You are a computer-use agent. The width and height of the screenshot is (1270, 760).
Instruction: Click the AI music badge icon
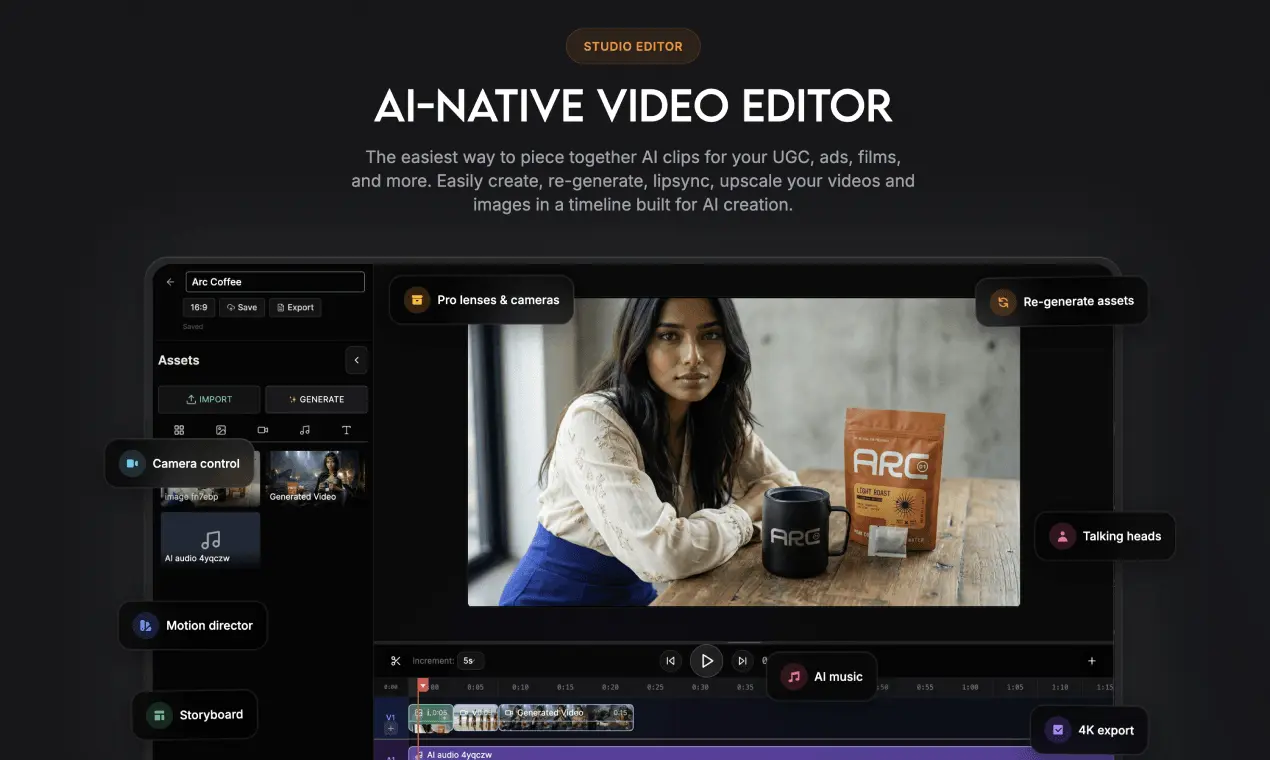click(x=794, y=676)
